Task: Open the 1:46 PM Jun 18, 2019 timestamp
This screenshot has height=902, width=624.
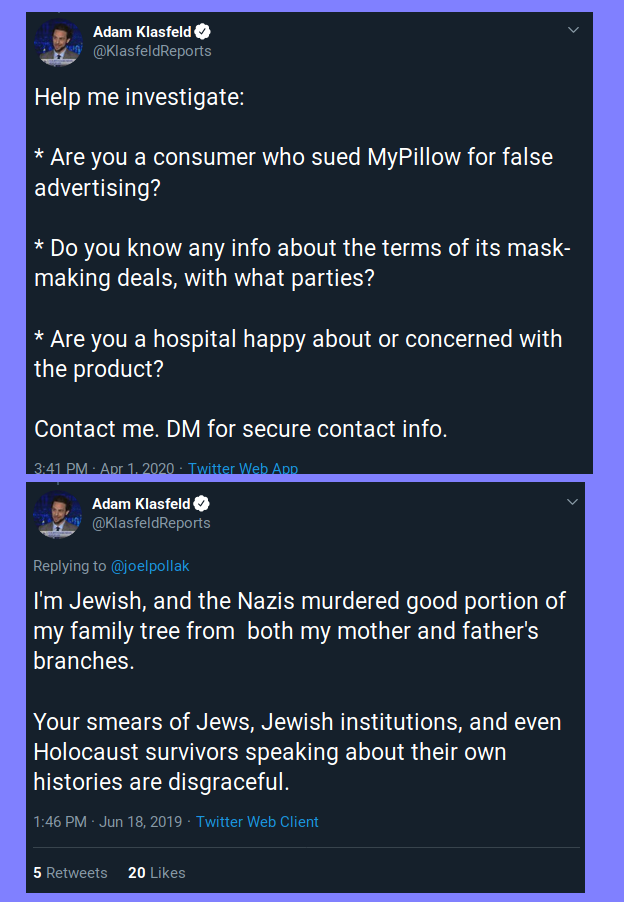Action: pyautogui.click(x=108, y=822)
